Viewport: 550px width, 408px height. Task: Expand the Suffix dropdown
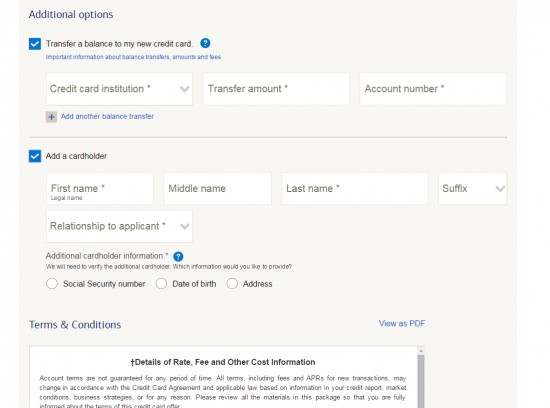[472, 189]
